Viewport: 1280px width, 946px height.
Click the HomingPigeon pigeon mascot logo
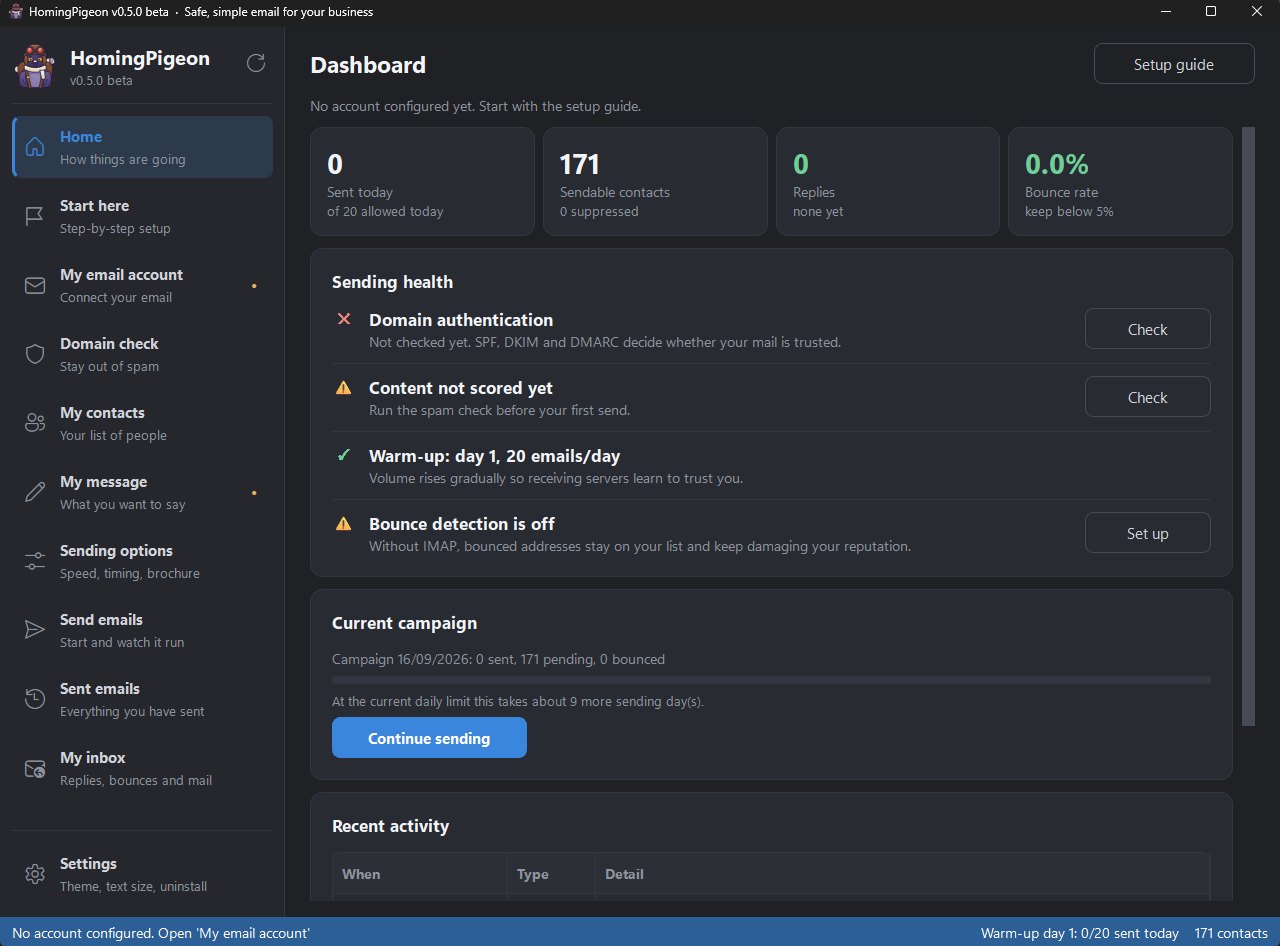point(35,66)
